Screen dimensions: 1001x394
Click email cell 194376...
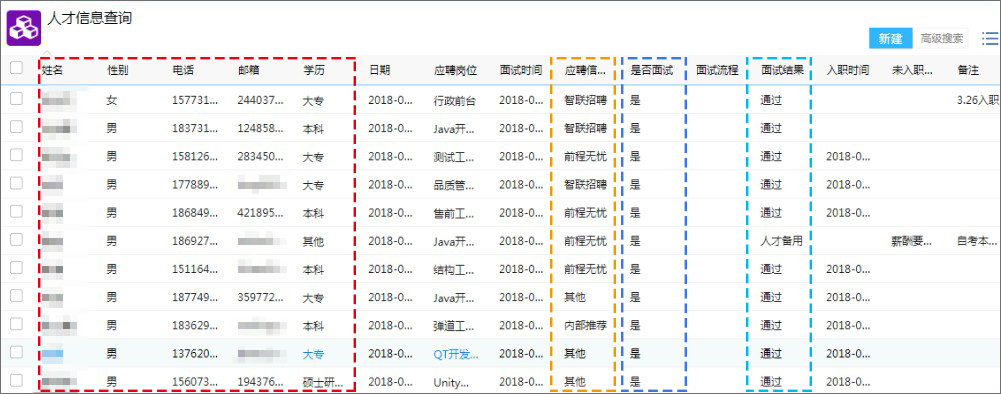click(260, 382)
